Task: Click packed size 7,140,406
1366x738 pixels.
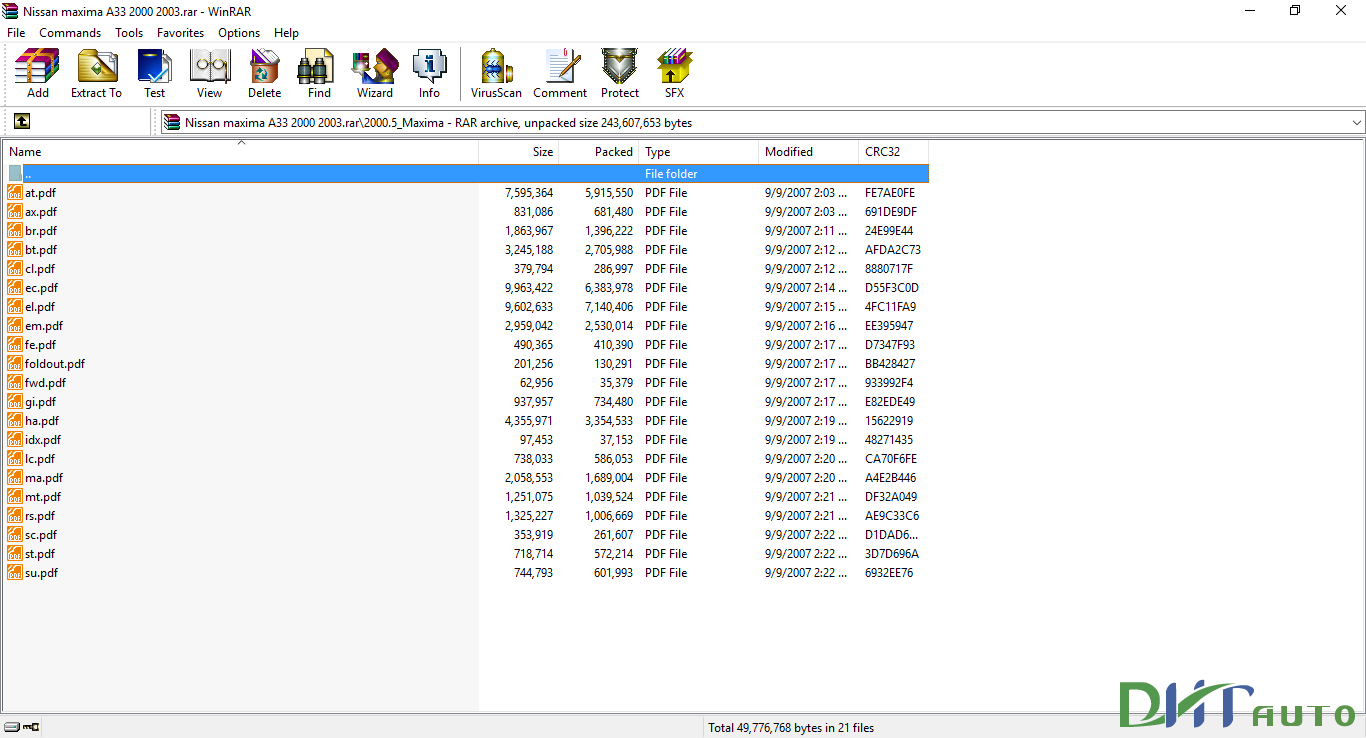Action: click(609, 307)
